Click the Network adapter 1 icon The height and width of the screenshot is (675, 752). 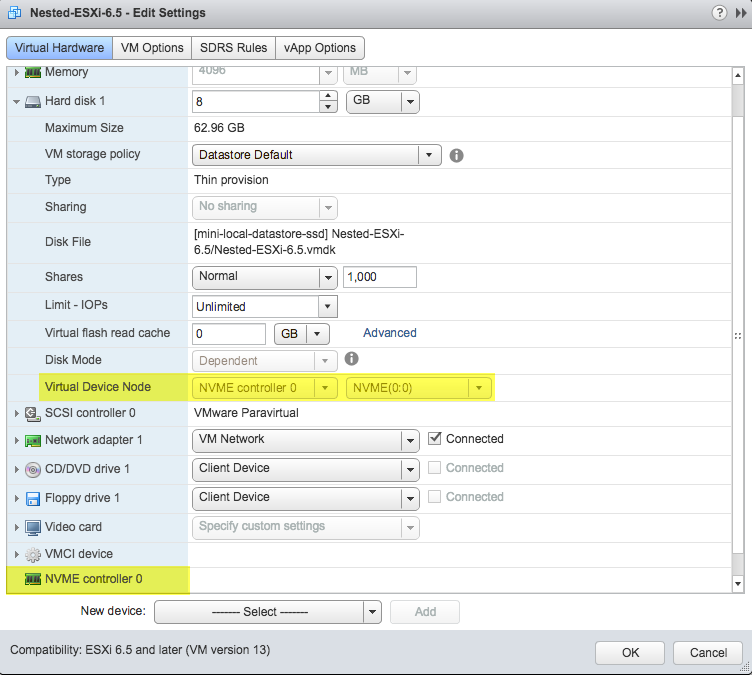click(32, 440)
